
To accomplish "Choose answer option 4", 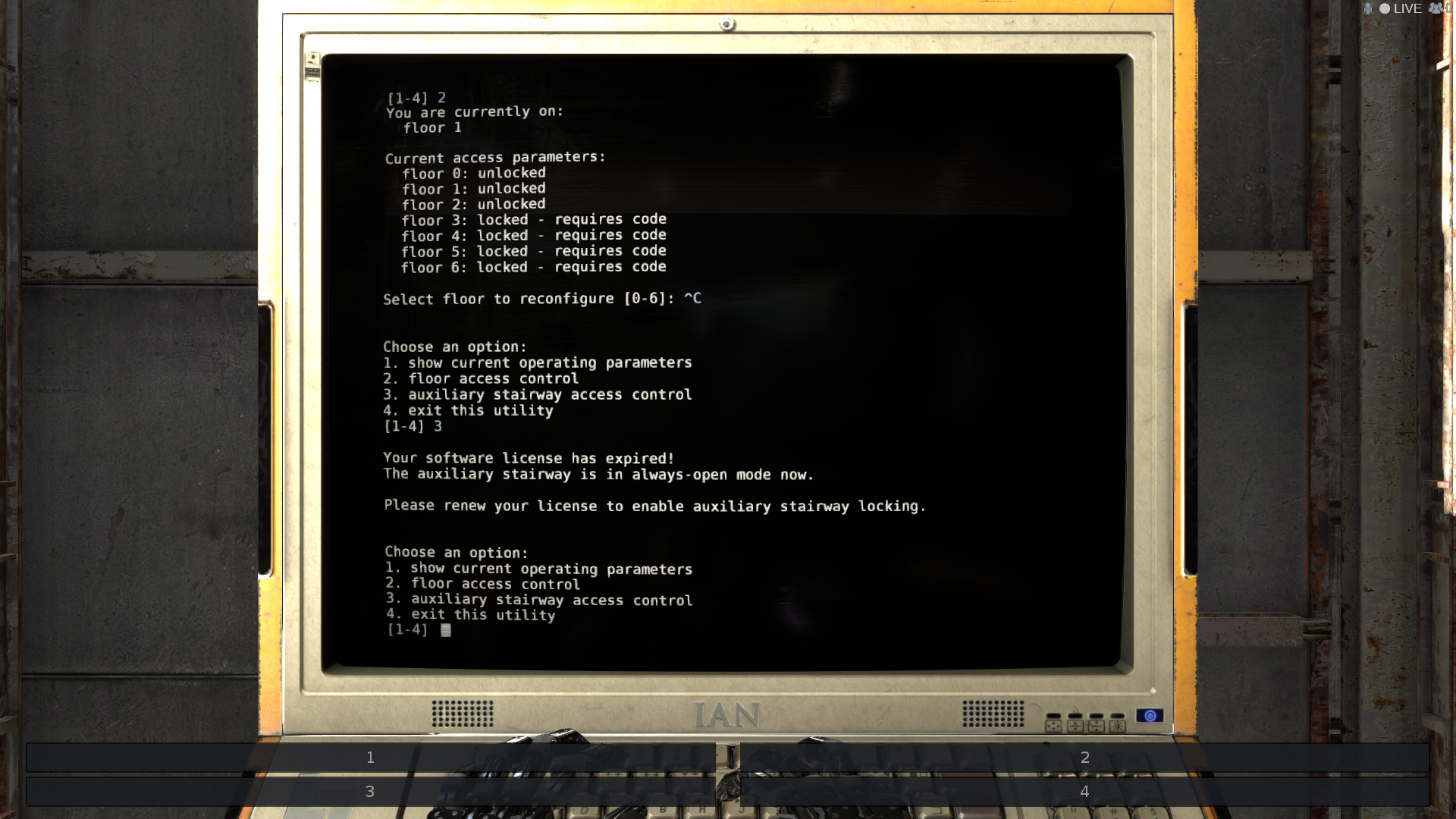I will (1084, 791).
